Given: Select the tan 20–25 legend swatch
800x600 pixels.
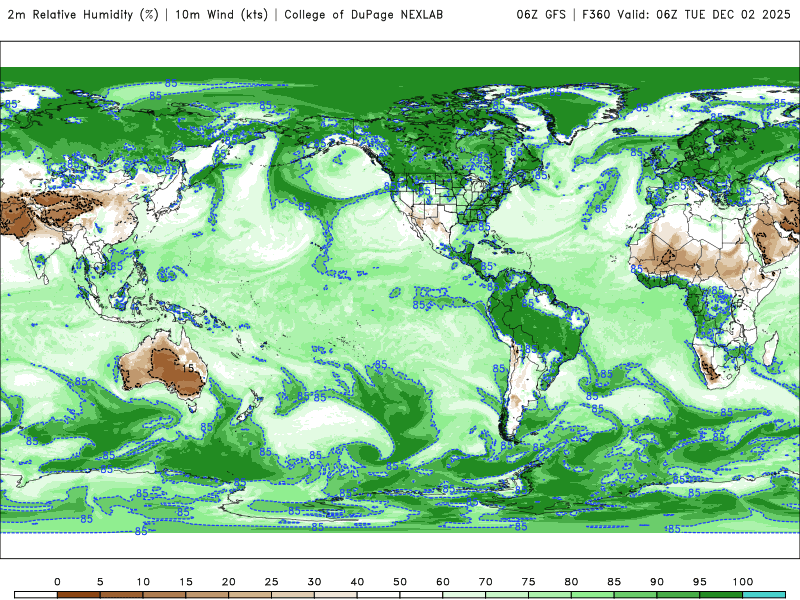Looking at the screenshot, I should (x=250, y=595).
